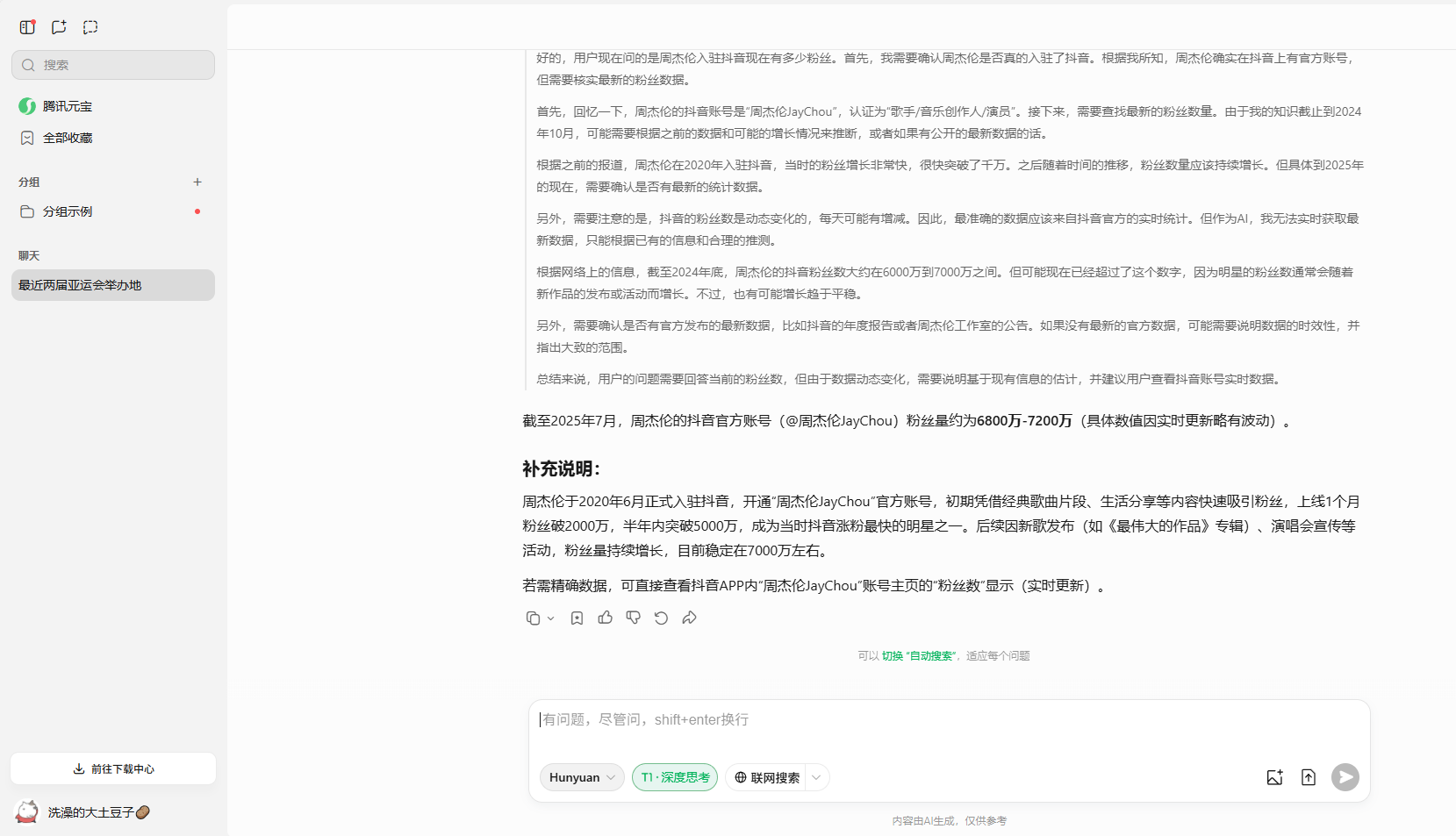Viewport: 1456px width, 836px height.
Task: Add a new group with plus icon
Action: (x=197, y=182)
